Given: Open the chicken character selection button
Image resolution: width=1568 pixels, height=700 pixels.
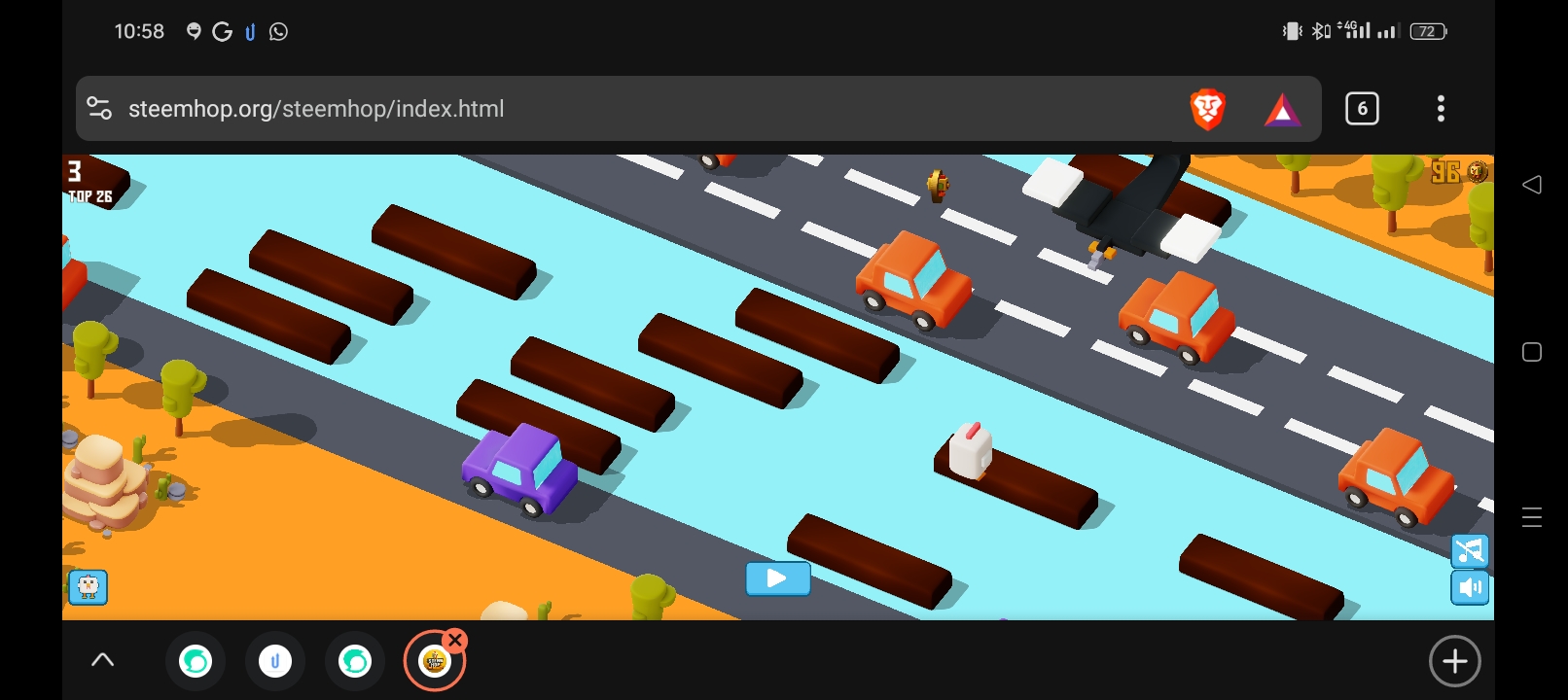Looking at the screenshot, I should point(88,587).
